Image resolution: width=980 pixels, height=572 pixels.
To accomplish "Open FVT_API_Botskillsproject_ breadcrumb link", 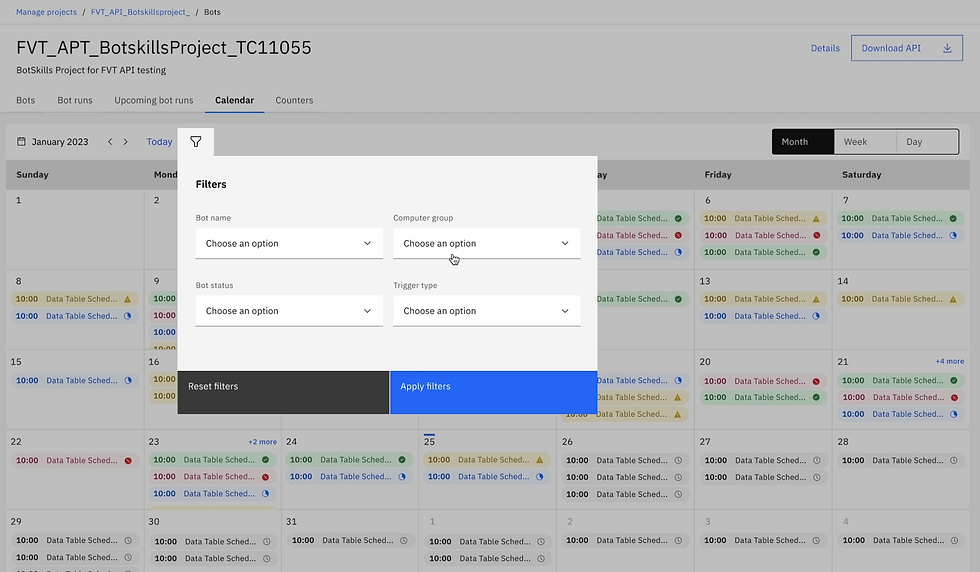I will click(x=140, y=12).
